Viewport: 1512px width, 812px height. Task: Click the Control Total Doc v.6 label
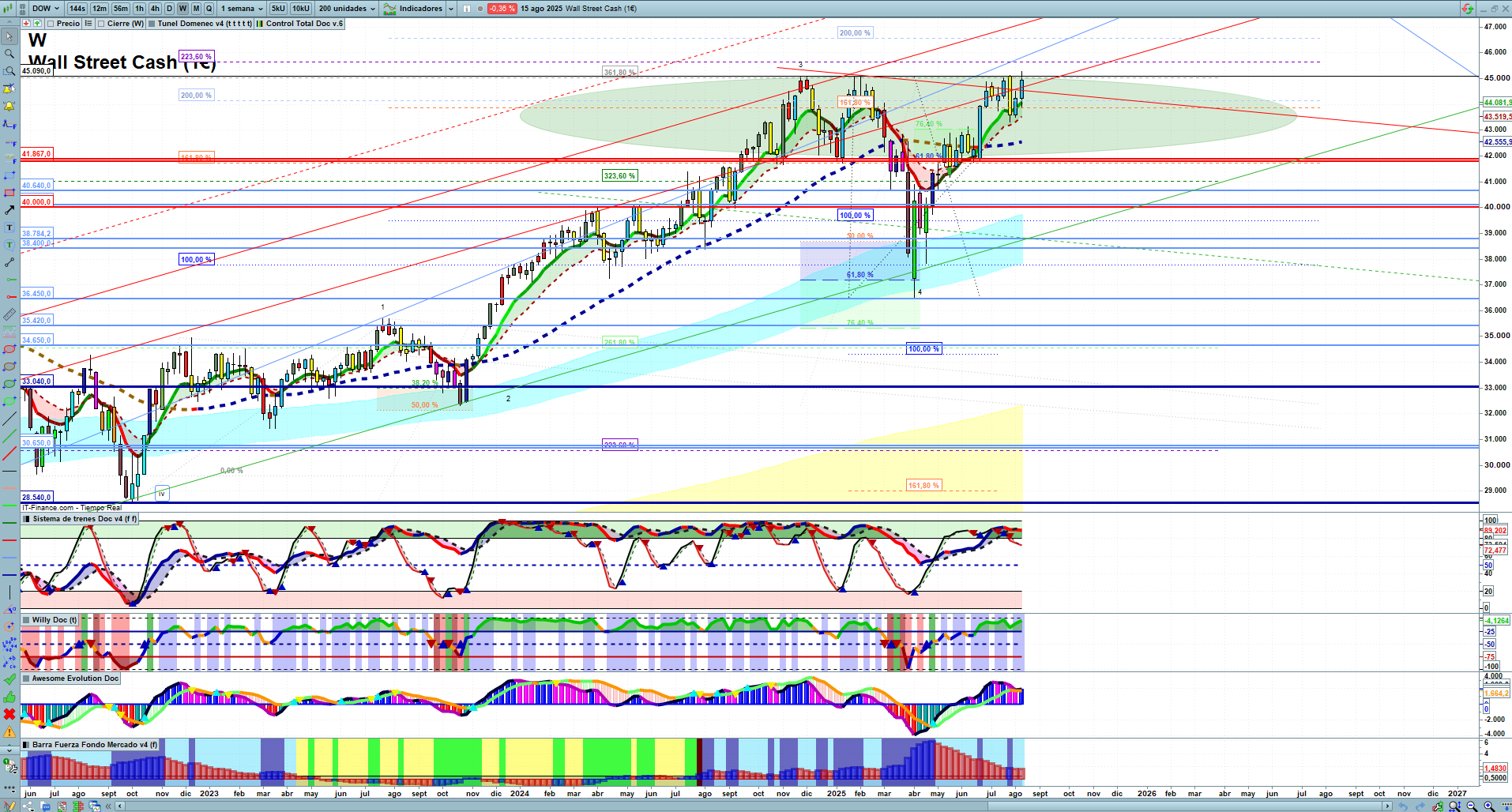[x=304, y=24]
